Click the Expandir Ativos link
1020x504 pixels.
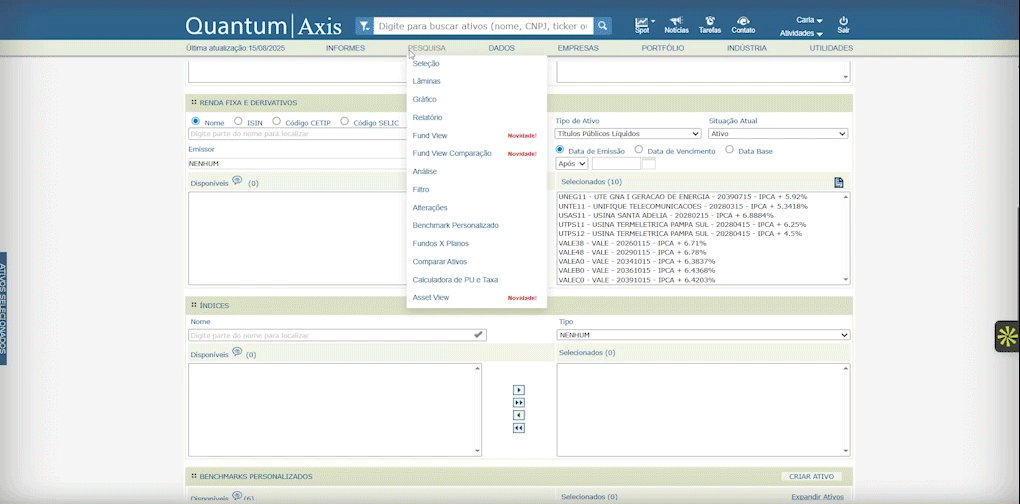pyautogui.click(x=818, y=497)
